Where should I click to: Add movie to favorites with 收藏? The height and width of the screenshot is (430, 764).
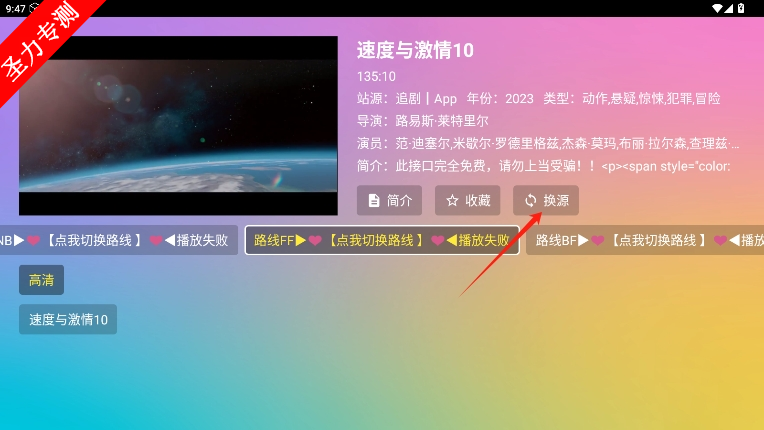[467, 200]
